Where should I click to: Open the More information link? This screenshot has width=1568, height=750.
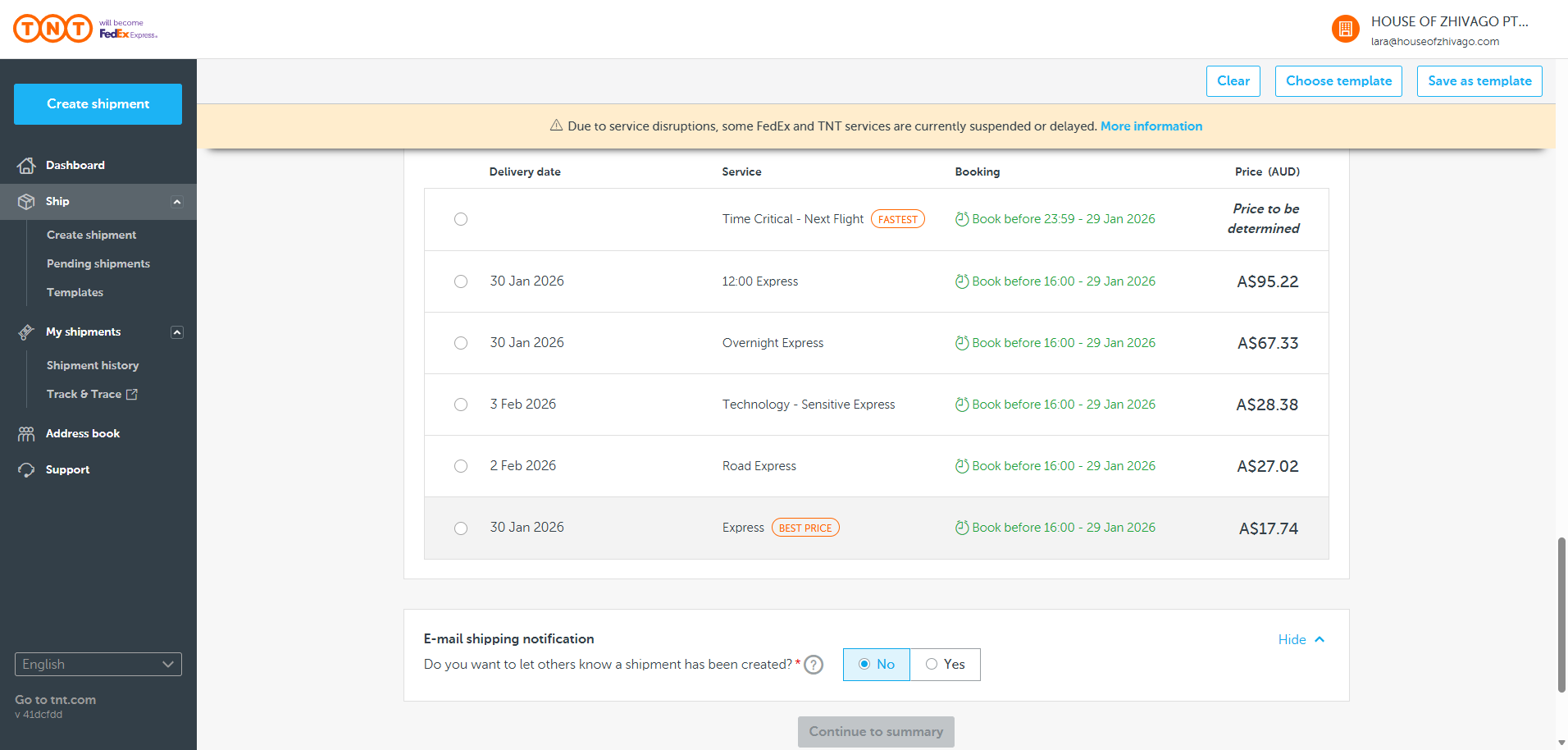tap(1151, 126)
